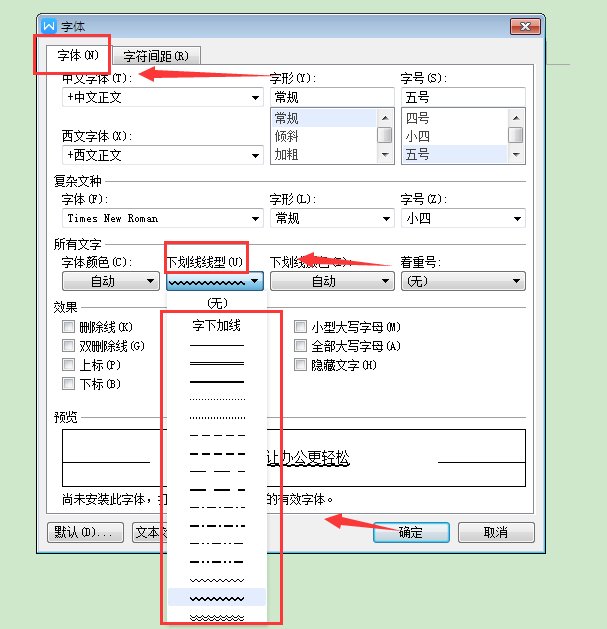Choose the thick long-dash underline
The width and height of the screenshot is (607, 629).
coord(217,490)
